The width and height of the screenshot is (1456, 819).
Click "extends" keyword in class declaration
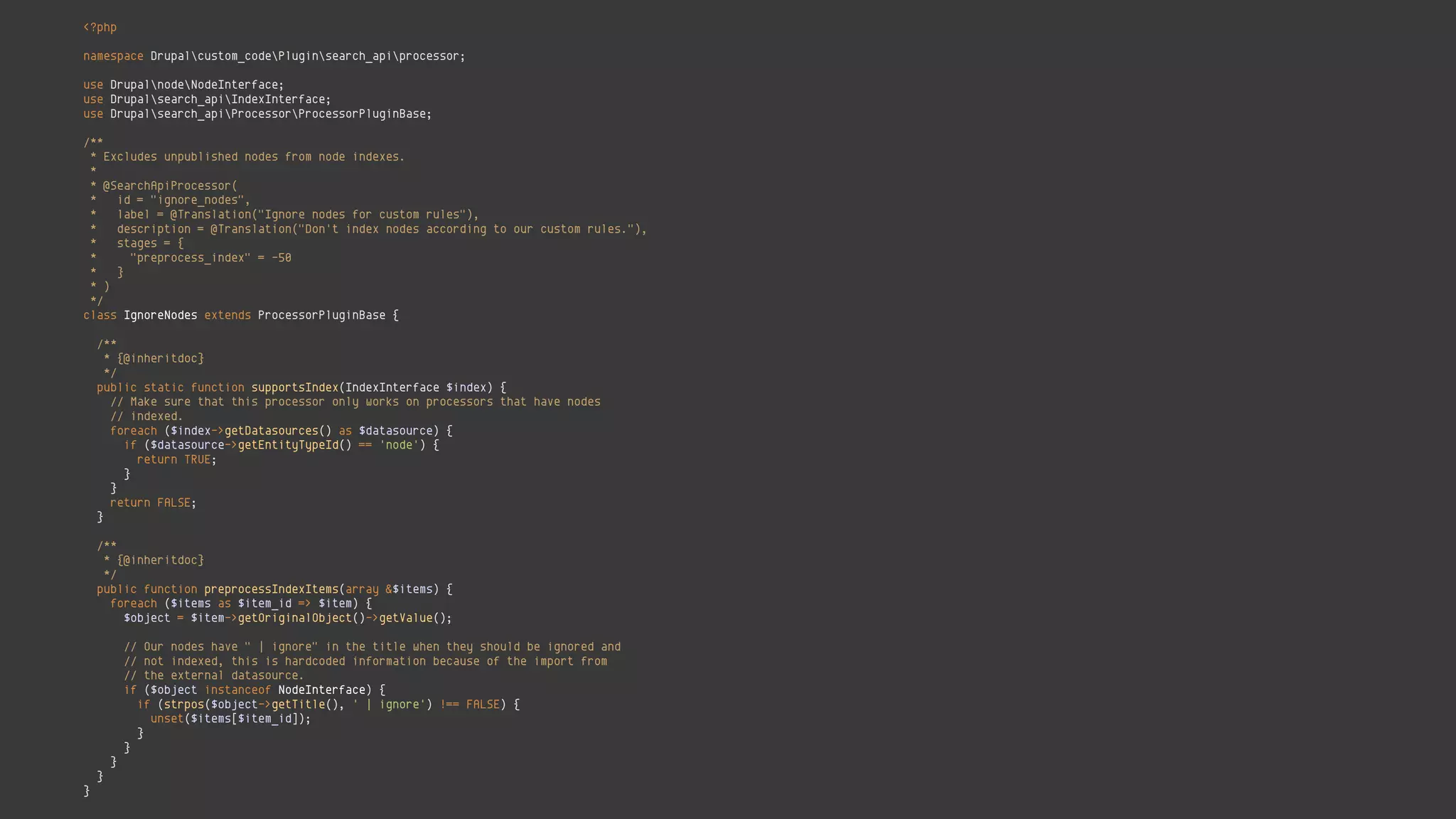point(227,316)
